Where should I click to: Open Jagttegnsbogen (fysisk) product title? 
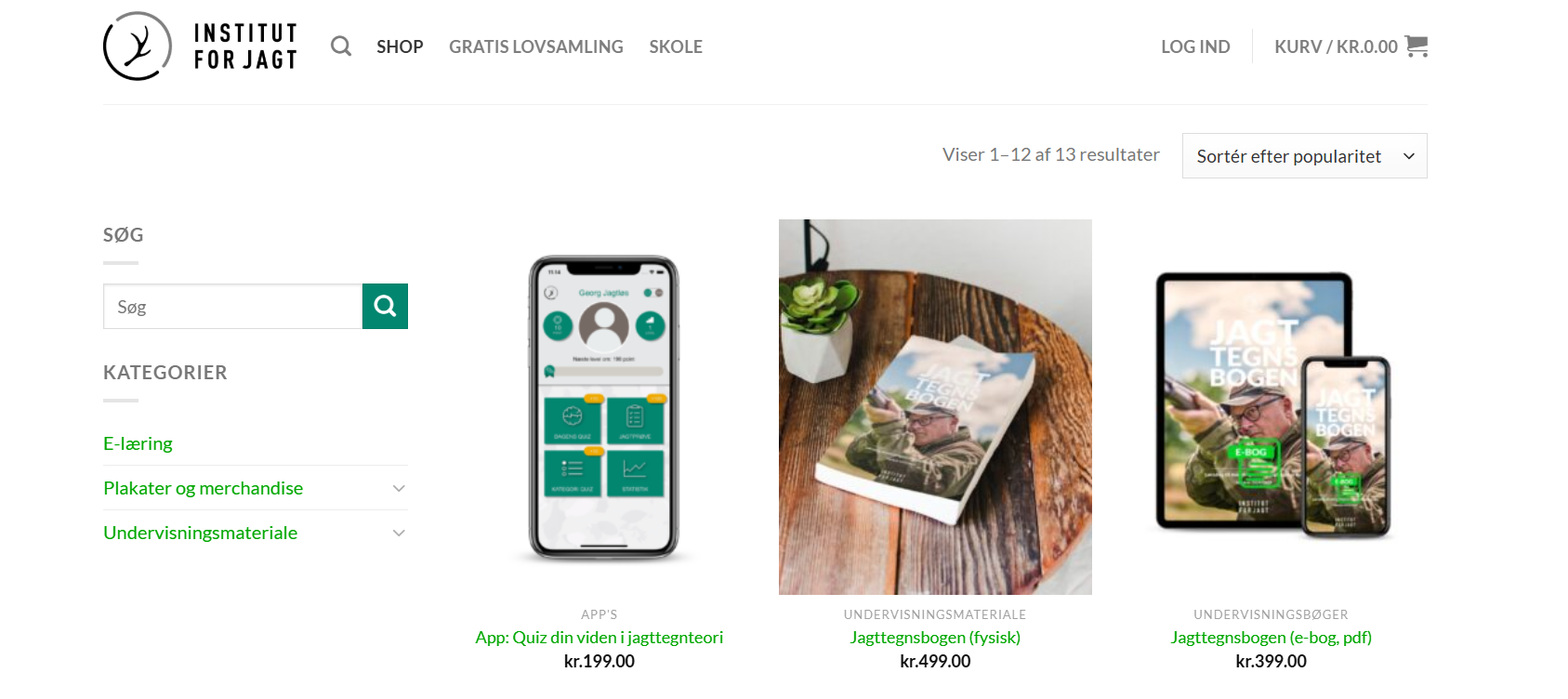point(935,638)
